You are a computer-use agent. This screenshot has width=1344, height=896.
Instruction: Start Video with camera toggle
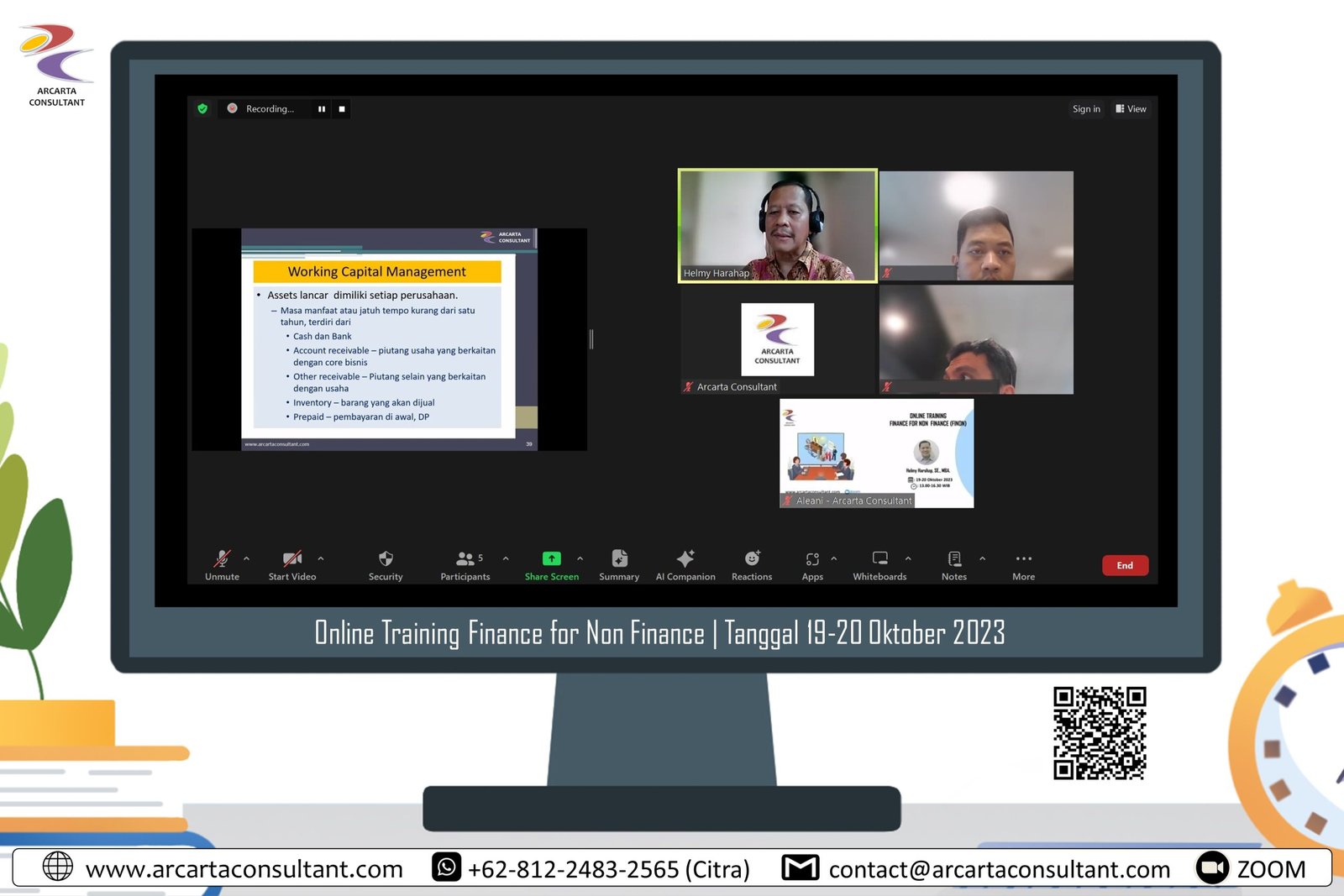291,560
